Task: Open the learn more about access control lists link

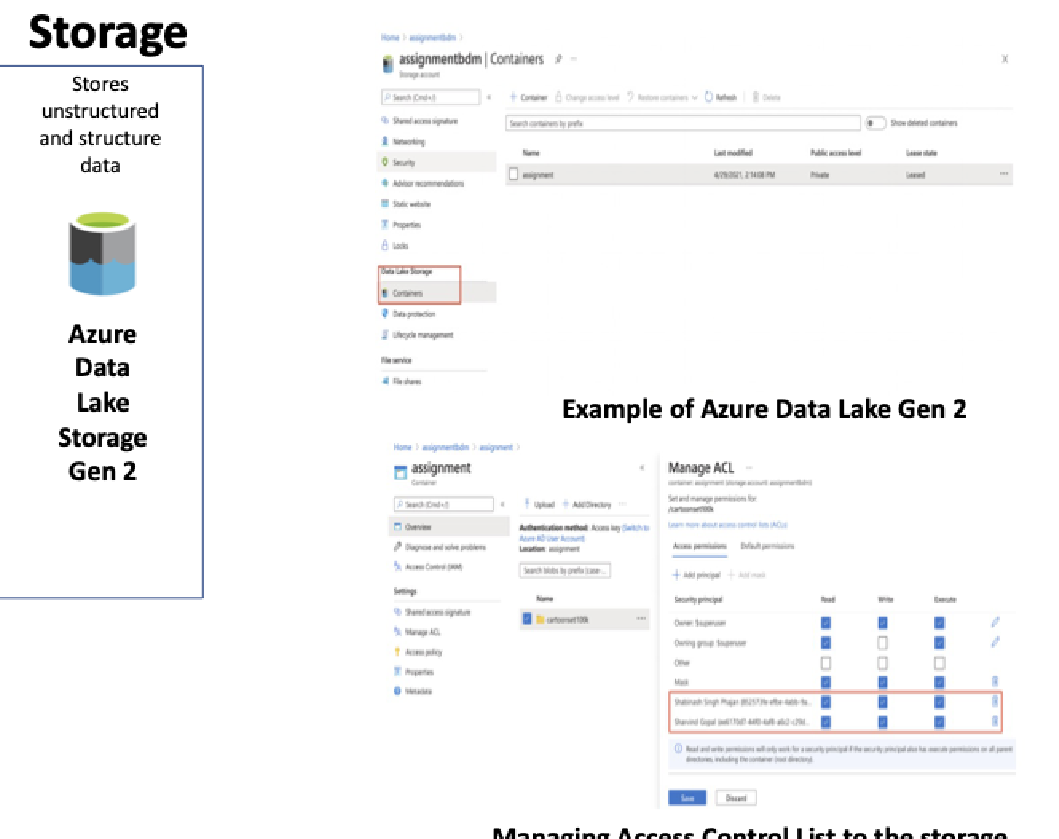Action: click(727, 526)
